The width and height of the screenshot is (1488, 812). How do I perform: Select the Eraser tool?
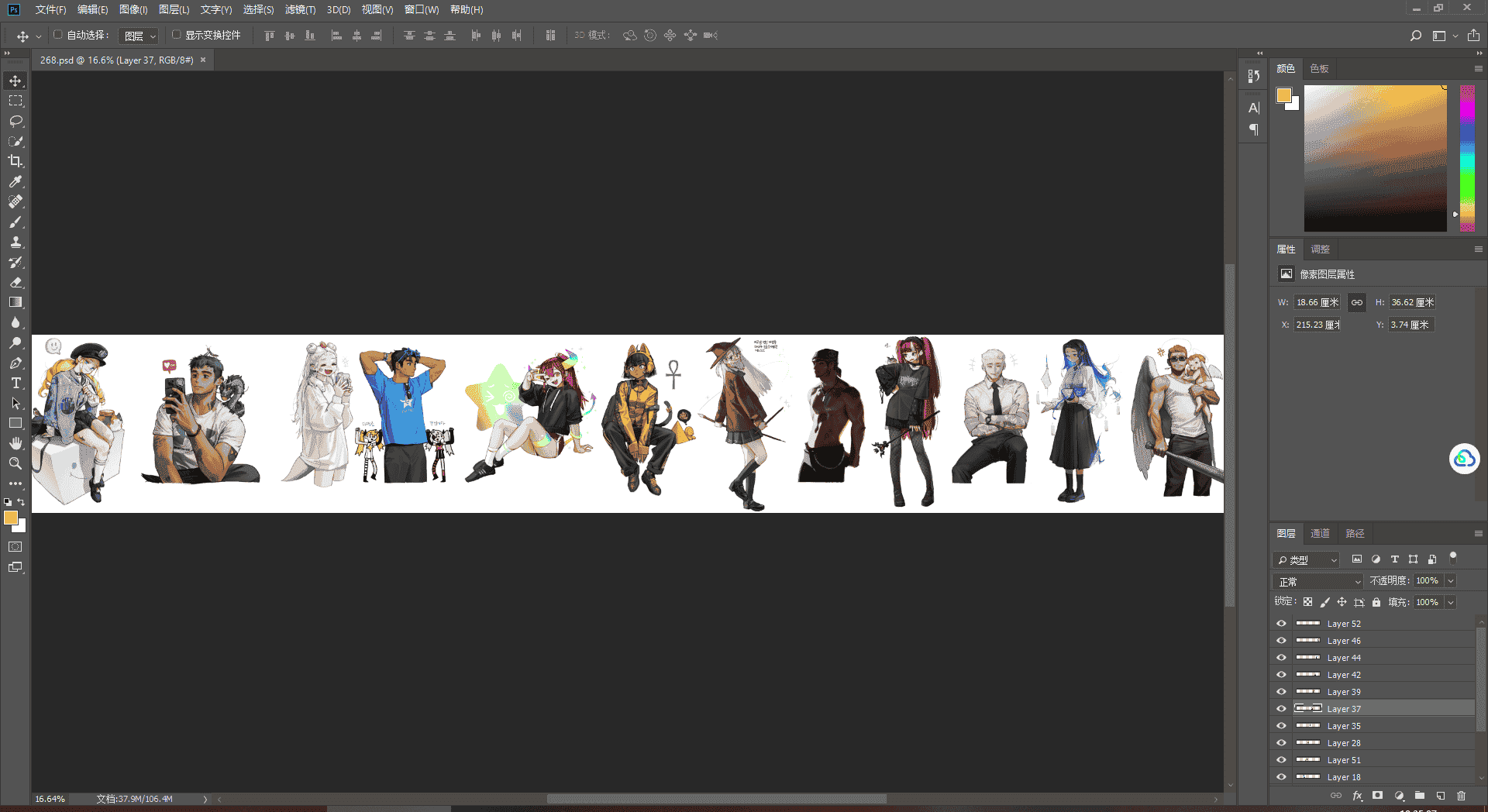pyautogui.click(x=15, y=282)
